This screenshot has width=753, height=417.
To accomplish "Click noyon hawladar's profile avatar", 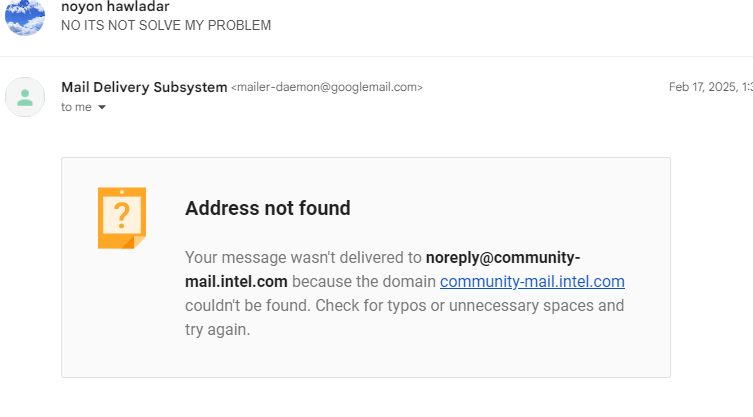I will coord(24,17).
